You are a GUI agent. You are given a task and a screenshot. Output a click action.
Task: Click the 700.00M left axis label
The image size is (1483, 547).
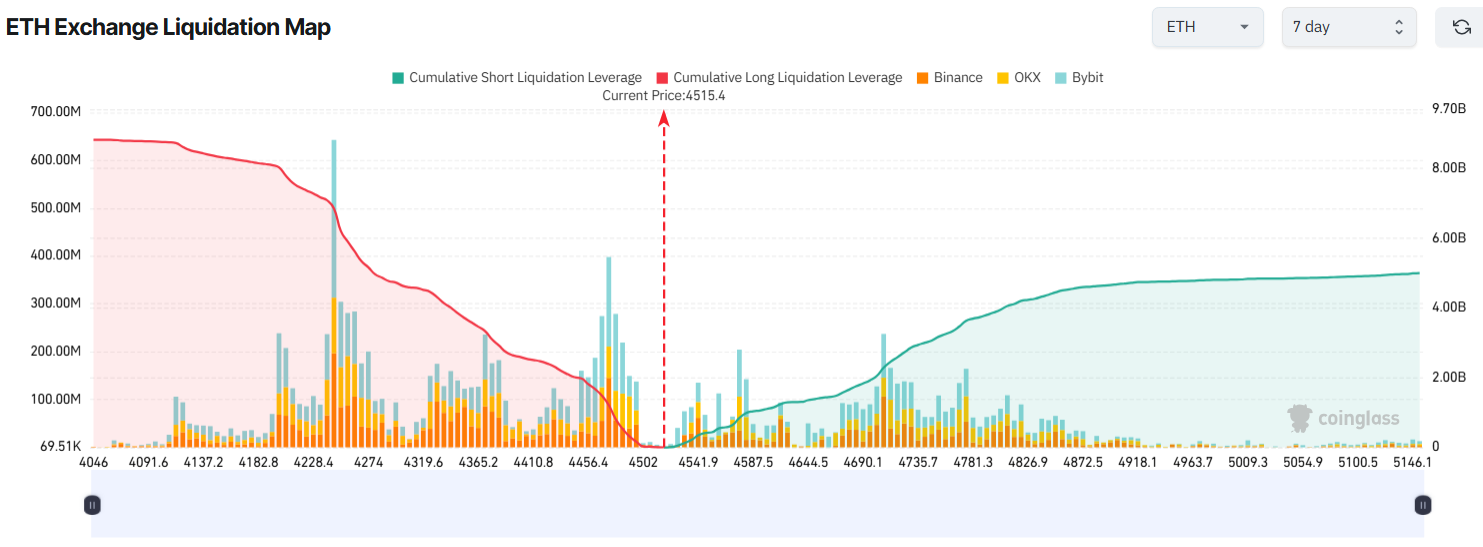tap(56, 111)
